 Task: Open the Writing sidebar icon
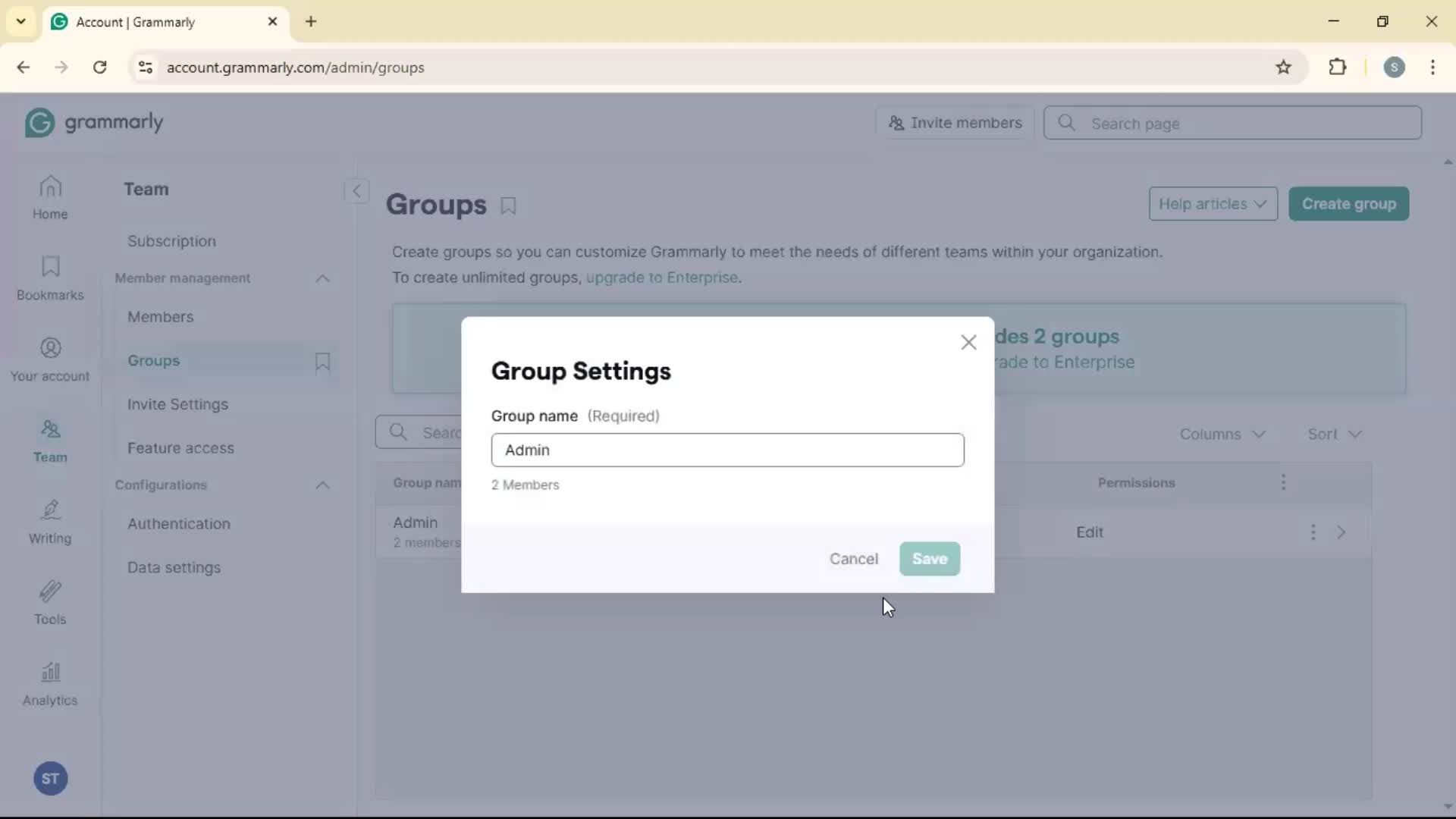click(x=50, y=522)
